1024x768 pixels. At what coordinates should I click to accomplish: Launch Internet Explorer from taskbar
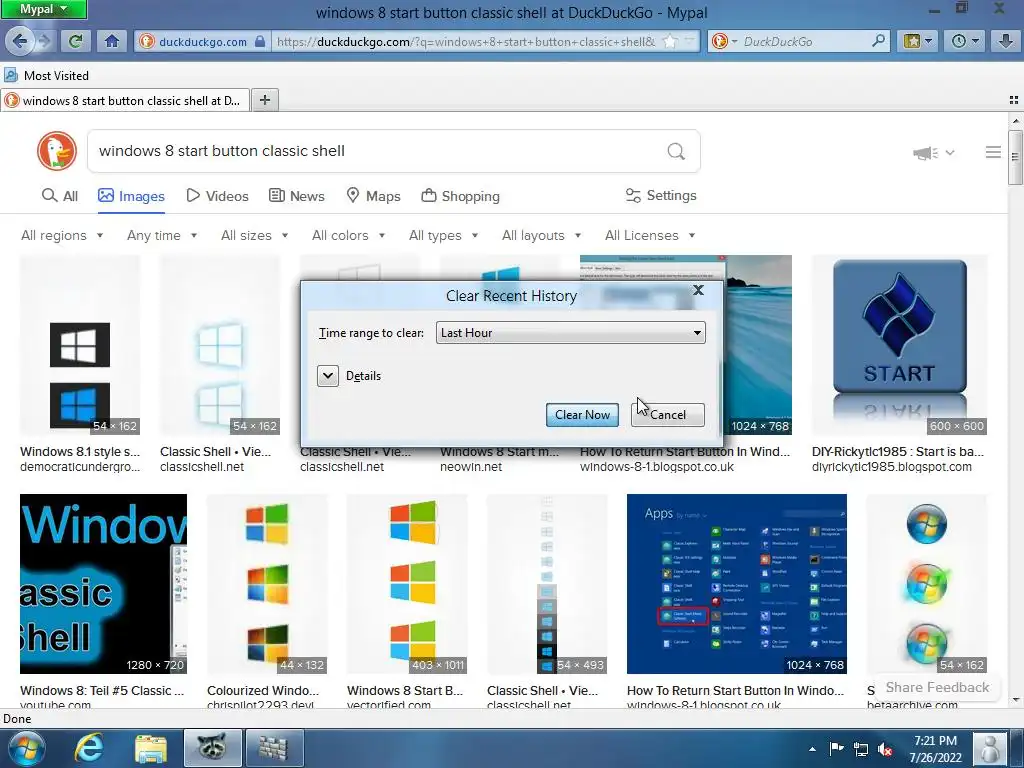[88, 748]
